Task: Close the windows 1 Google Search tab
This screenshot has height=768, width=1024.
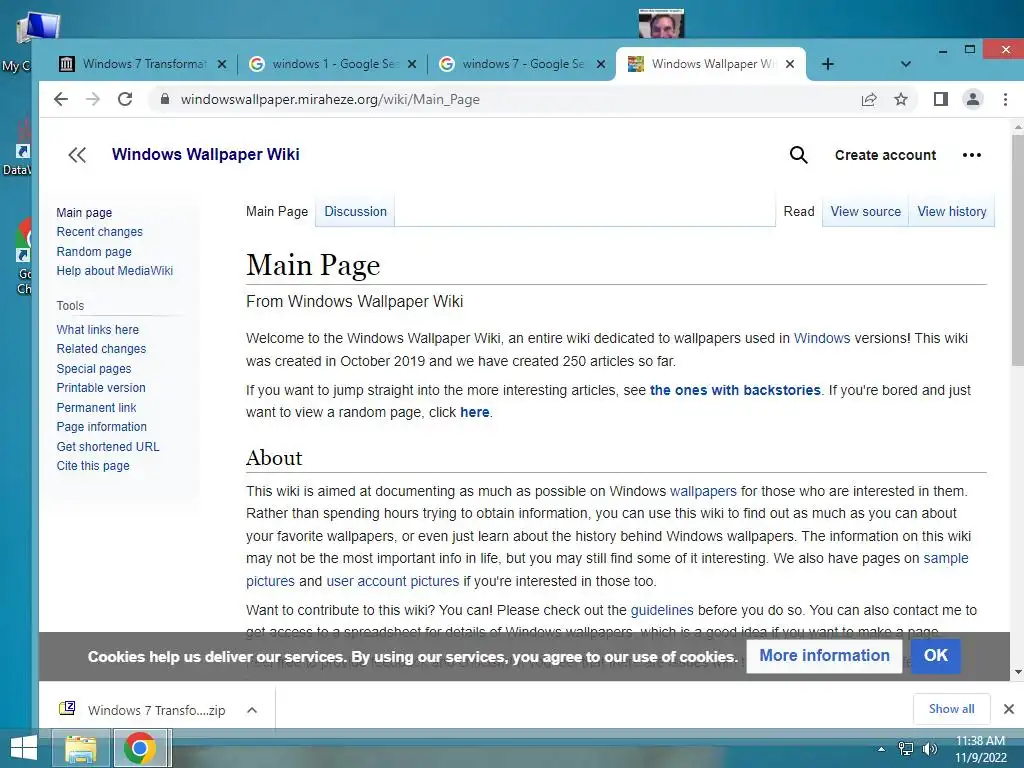Action: point(412,64)
